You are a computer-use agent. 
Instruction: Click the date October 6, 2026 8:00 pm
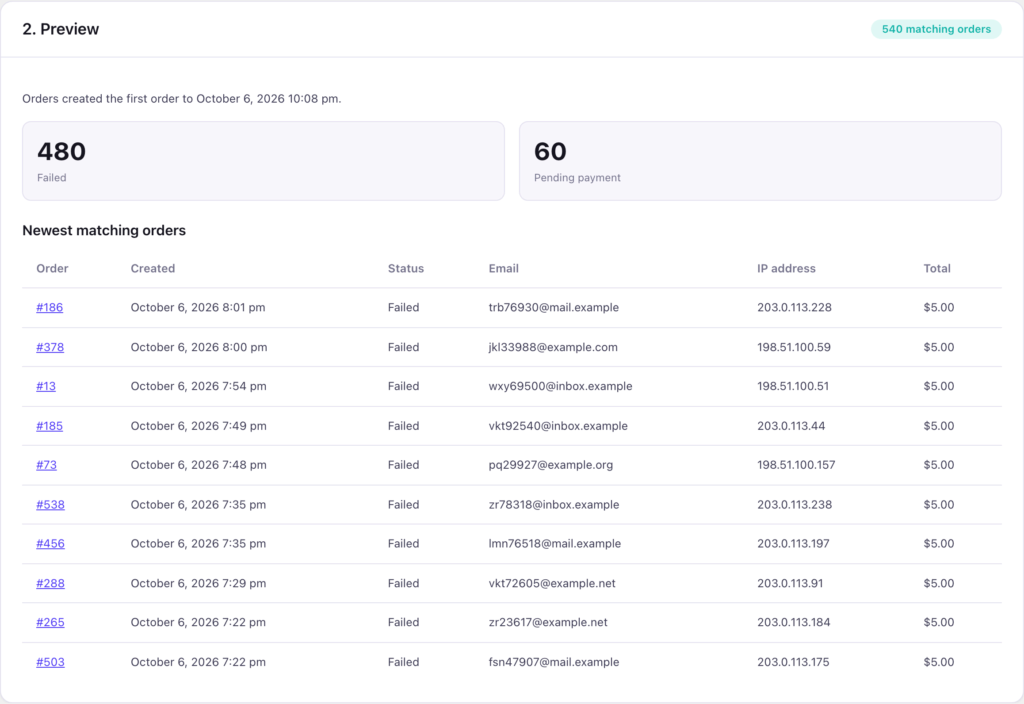coord(199,347)
